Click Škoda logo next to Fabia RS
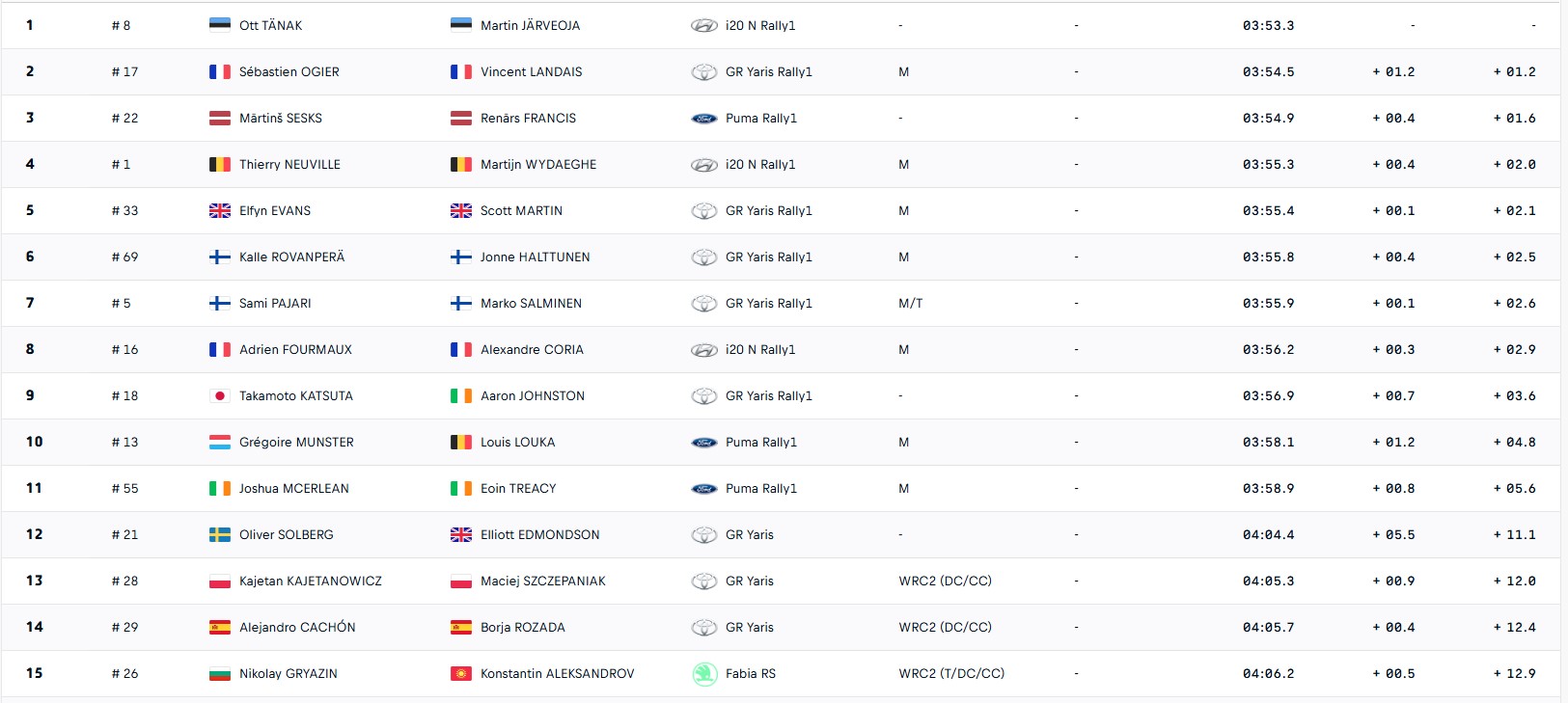This screenshot has height=703, width=1568. pos(704,674)
